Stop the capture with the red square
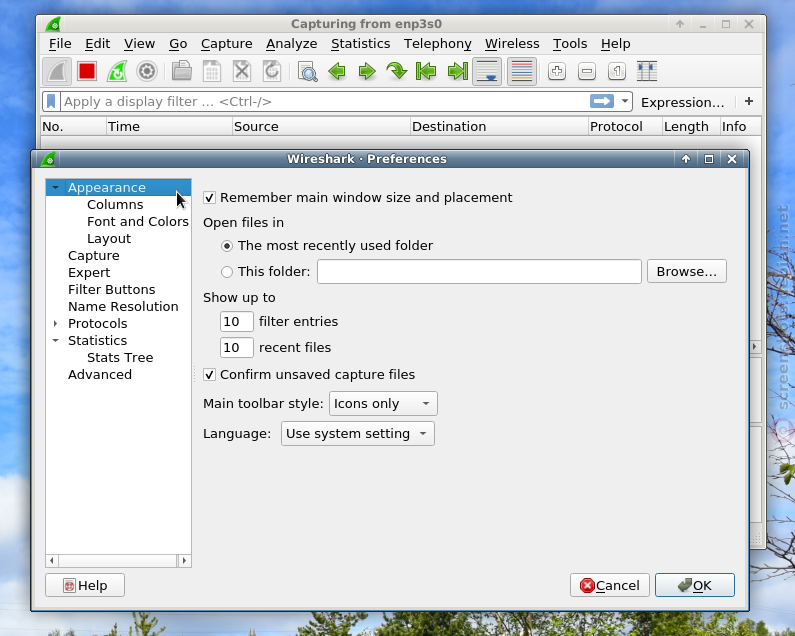This screenshot has height=636, width=795. (x=87, y=72)
